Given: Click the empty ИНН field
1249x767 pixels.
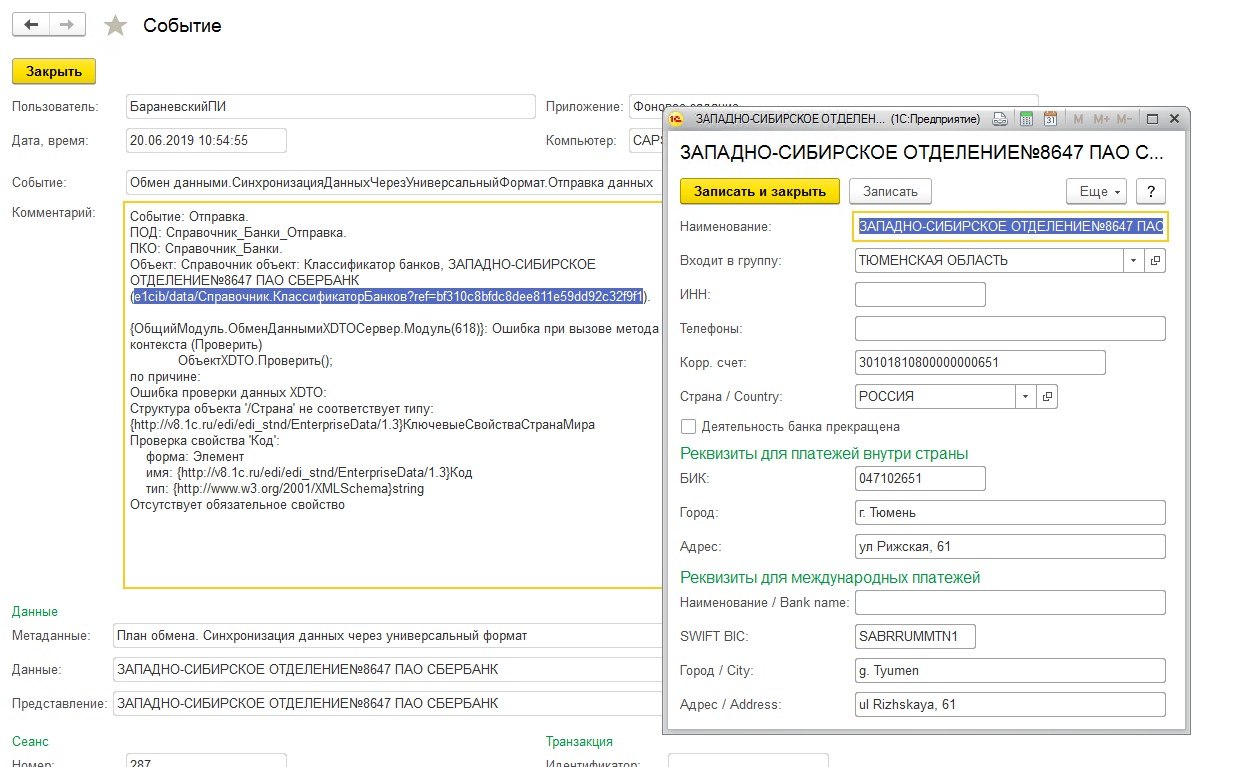Looking at the screenshot, I should point(921,294).
